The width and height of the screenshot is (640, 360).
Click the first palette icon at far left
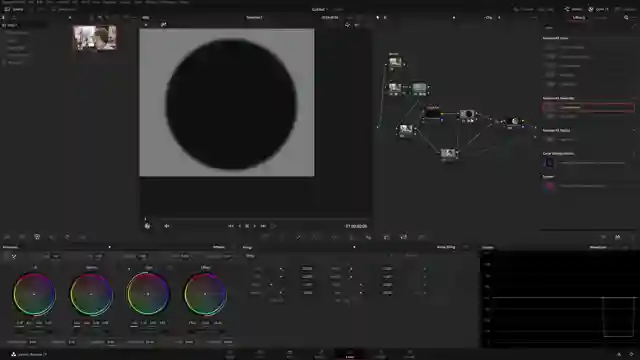point(7,237)
